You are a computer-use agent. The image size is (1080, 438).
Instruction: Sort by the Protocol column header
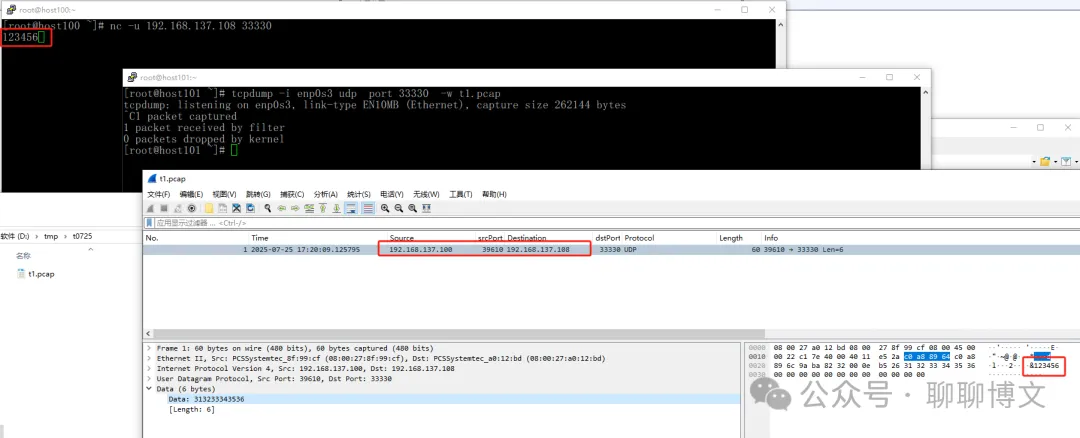[x=639, y=238]
